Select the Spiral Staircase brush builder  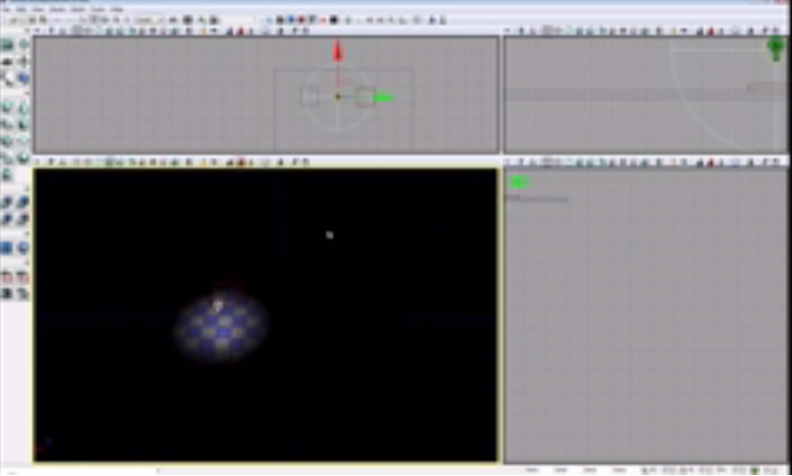(x=7, y=158)
